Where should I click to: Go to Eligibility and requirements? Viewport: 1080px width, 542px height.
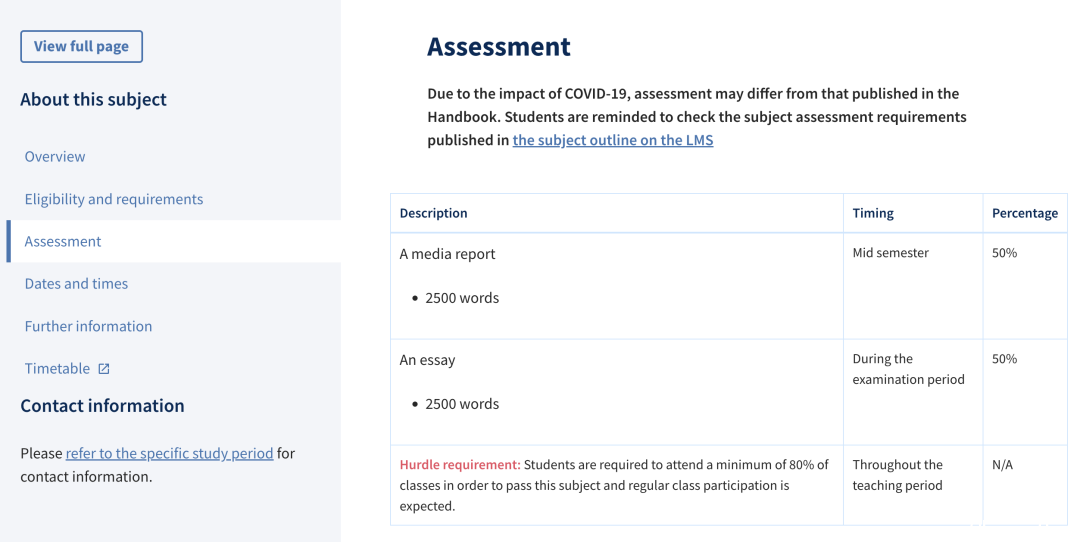point(114,199)
